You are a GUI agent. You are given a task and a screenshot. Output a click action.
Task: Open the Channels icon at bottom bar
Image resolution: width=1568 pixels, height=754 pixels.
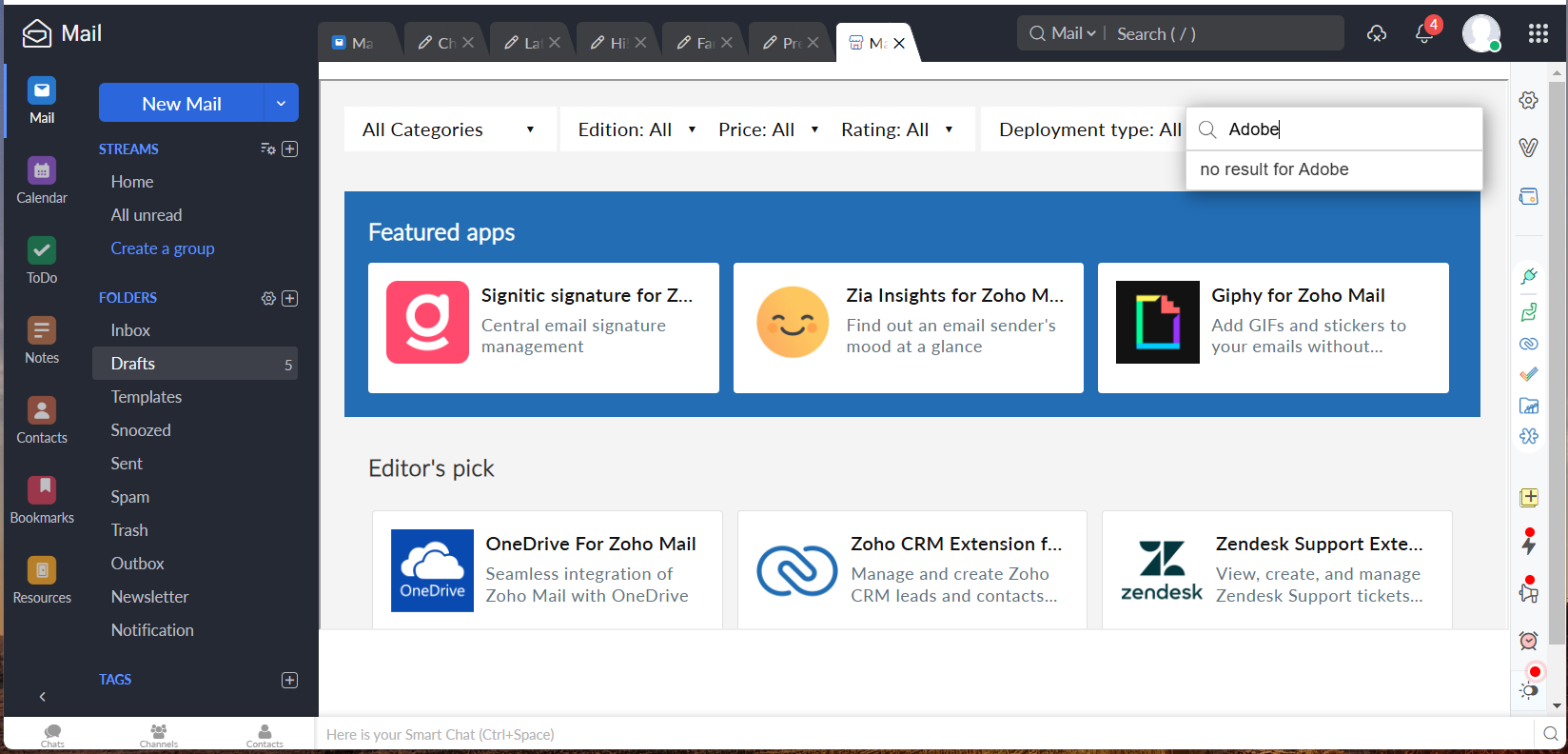158,735
